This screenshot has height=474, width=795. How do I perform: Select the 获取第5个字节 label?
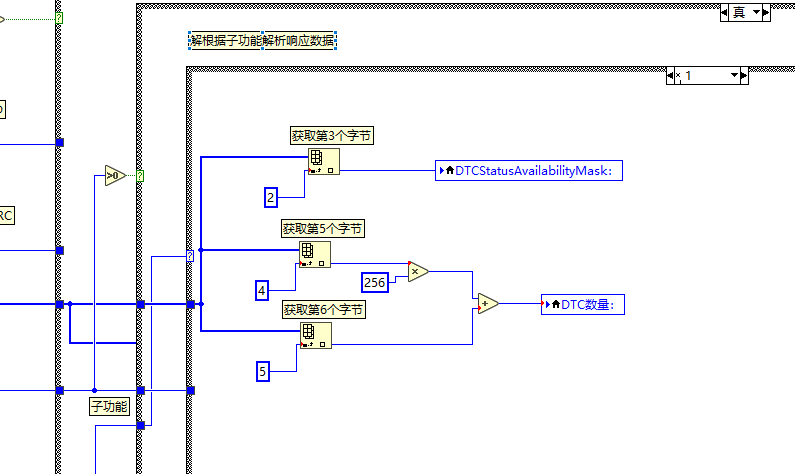323,229
